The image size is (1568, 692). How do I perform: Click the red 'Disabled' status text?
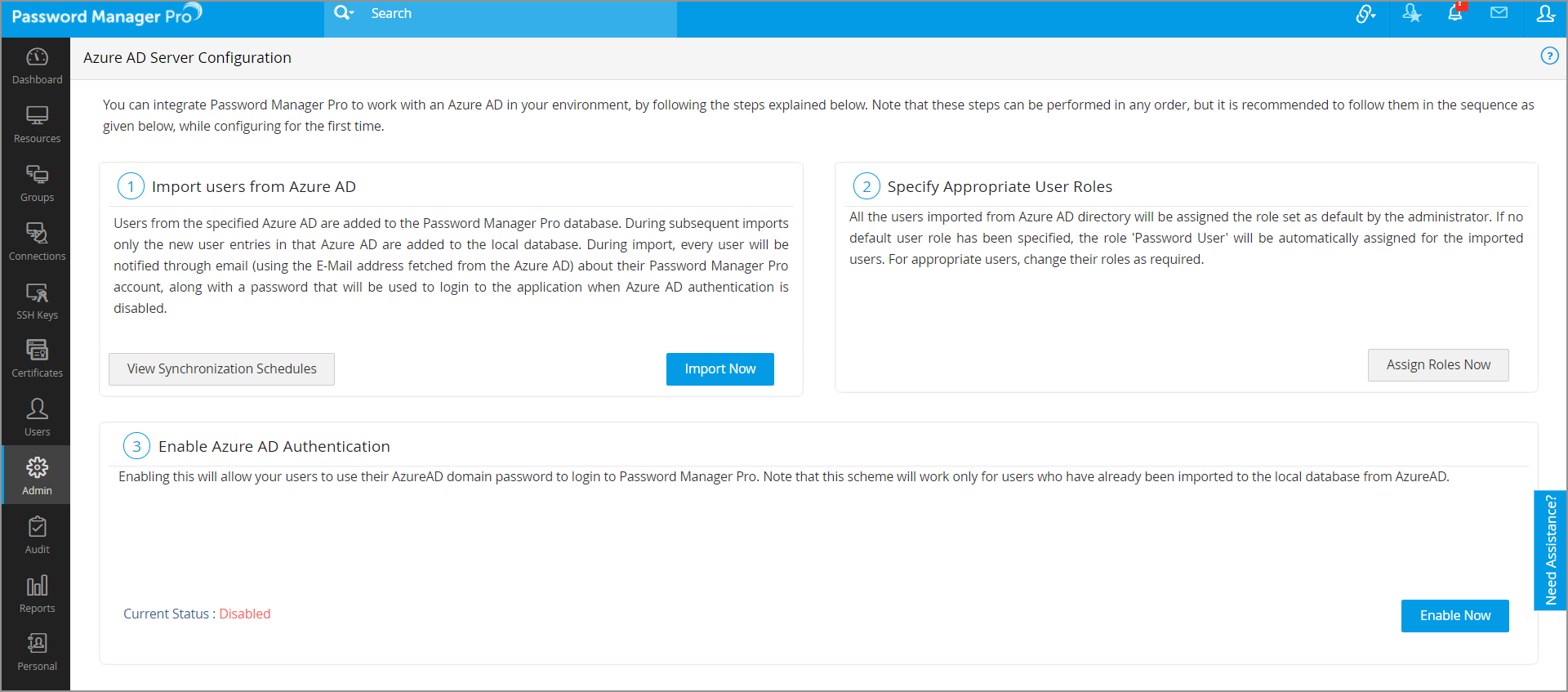tap(245, 614)
